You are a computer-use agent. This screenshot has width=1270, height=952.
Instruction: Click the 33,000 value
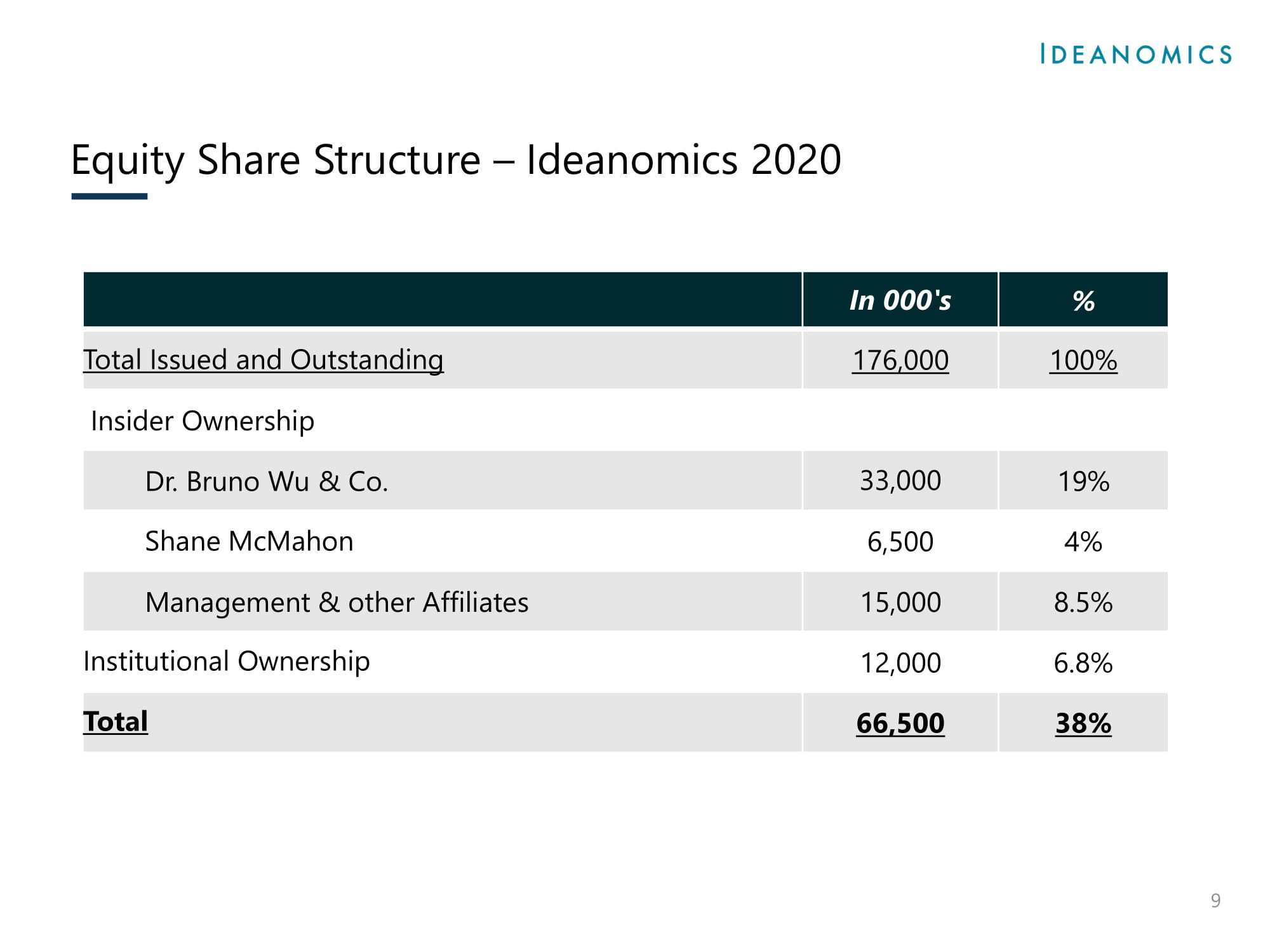(900, 480)
